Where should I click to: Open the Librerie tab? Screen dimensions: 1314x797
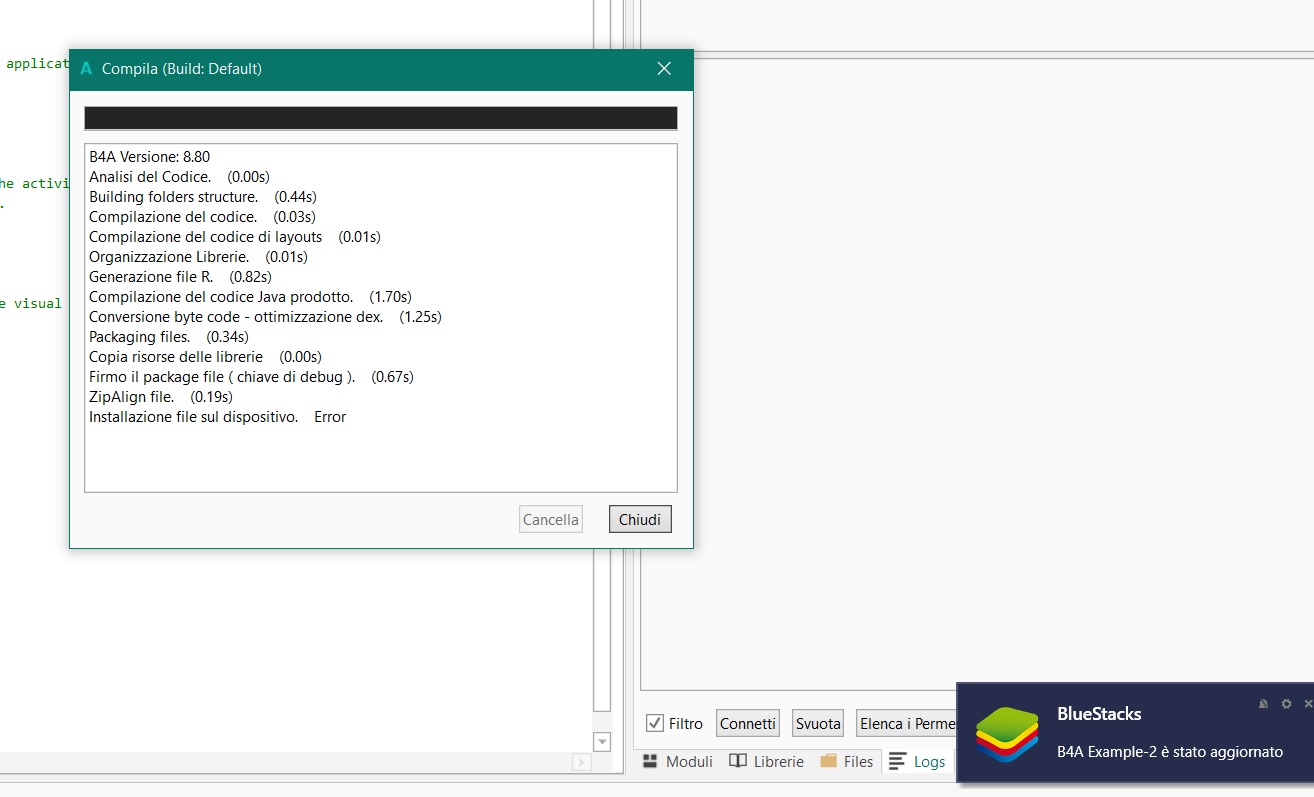(767, 762)
